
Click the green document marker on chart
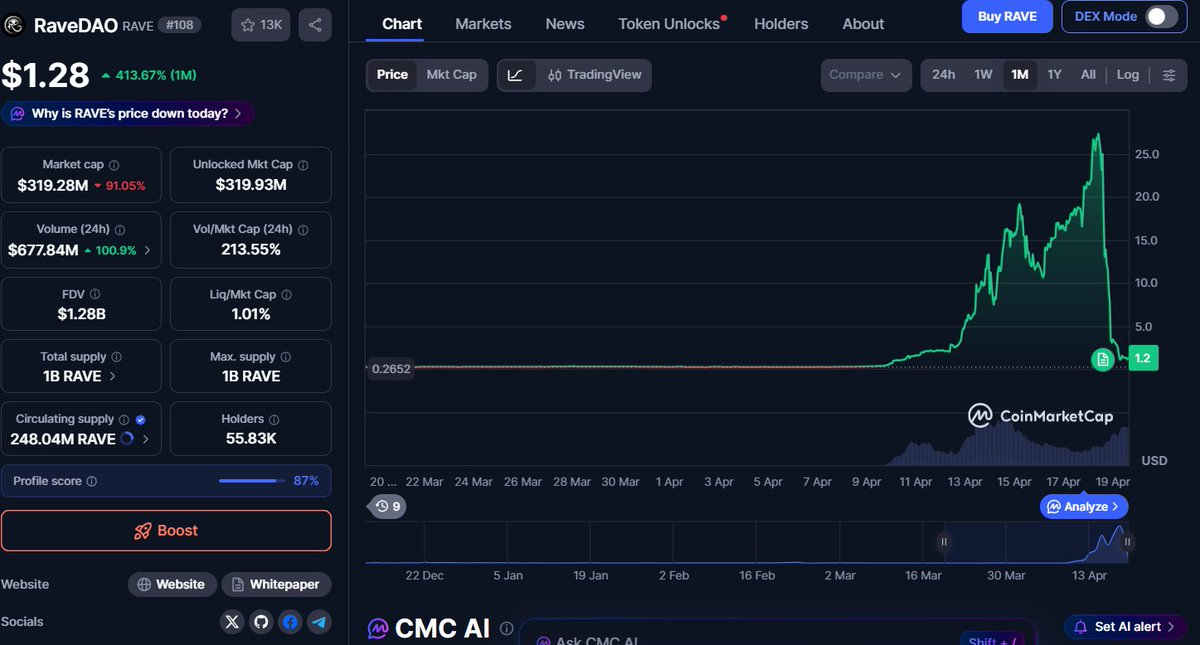1102,359
